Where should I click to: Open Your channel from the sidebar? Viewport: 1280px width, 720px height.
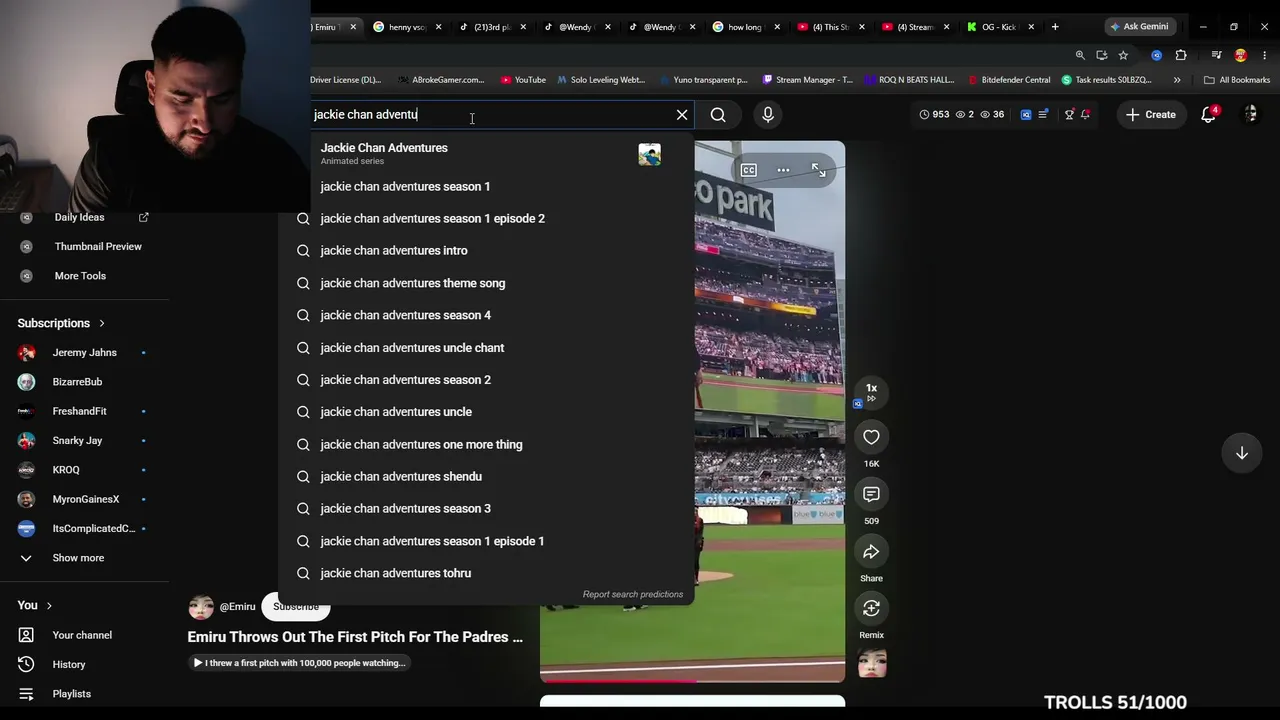coord(83,635)
